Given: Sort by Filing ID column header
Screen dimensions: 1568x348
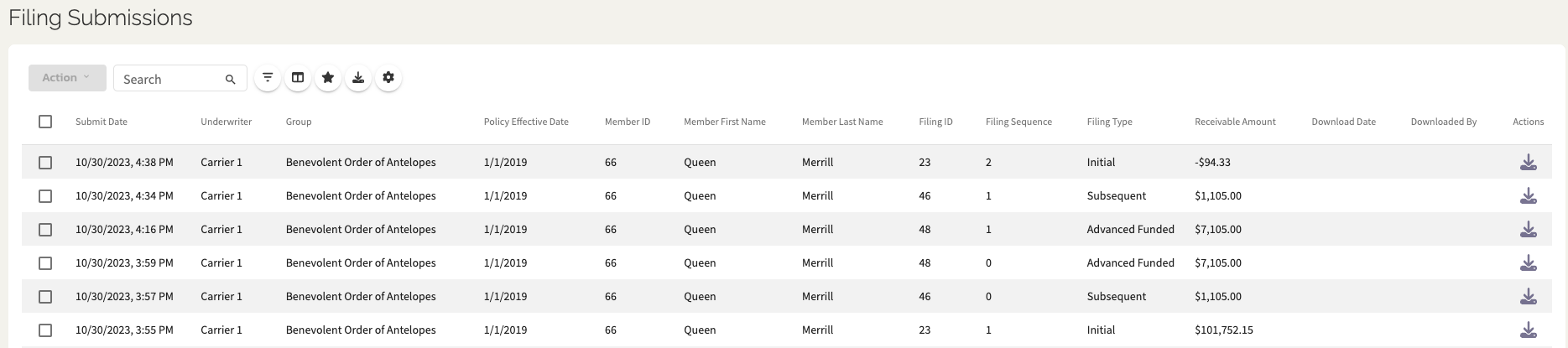Looking at the screenshot, I should pyautogui.click(x=936, y=122).
